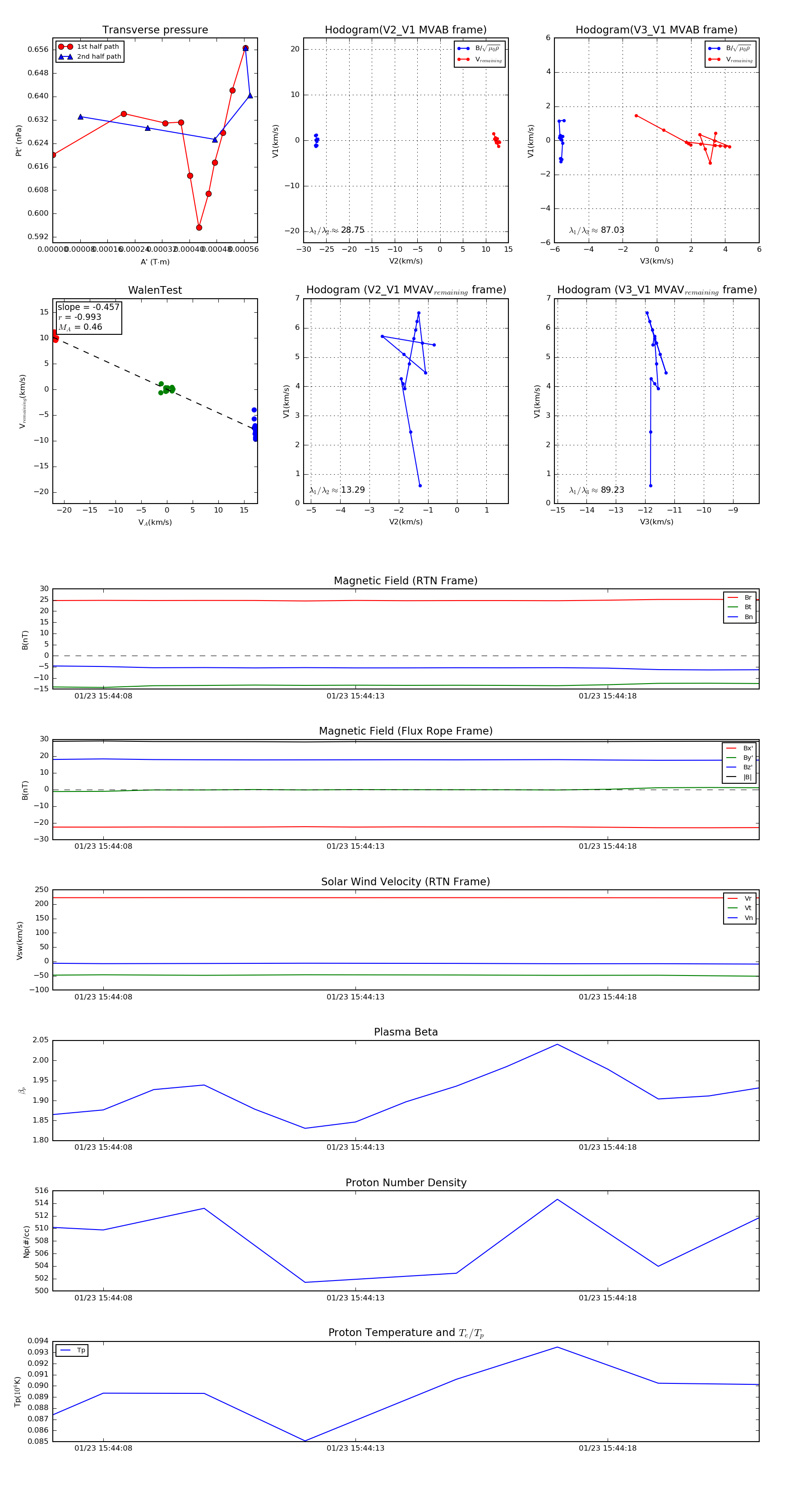Click the 'Magnetic Field (Flux Rope Frame)' title

(406, 731)
